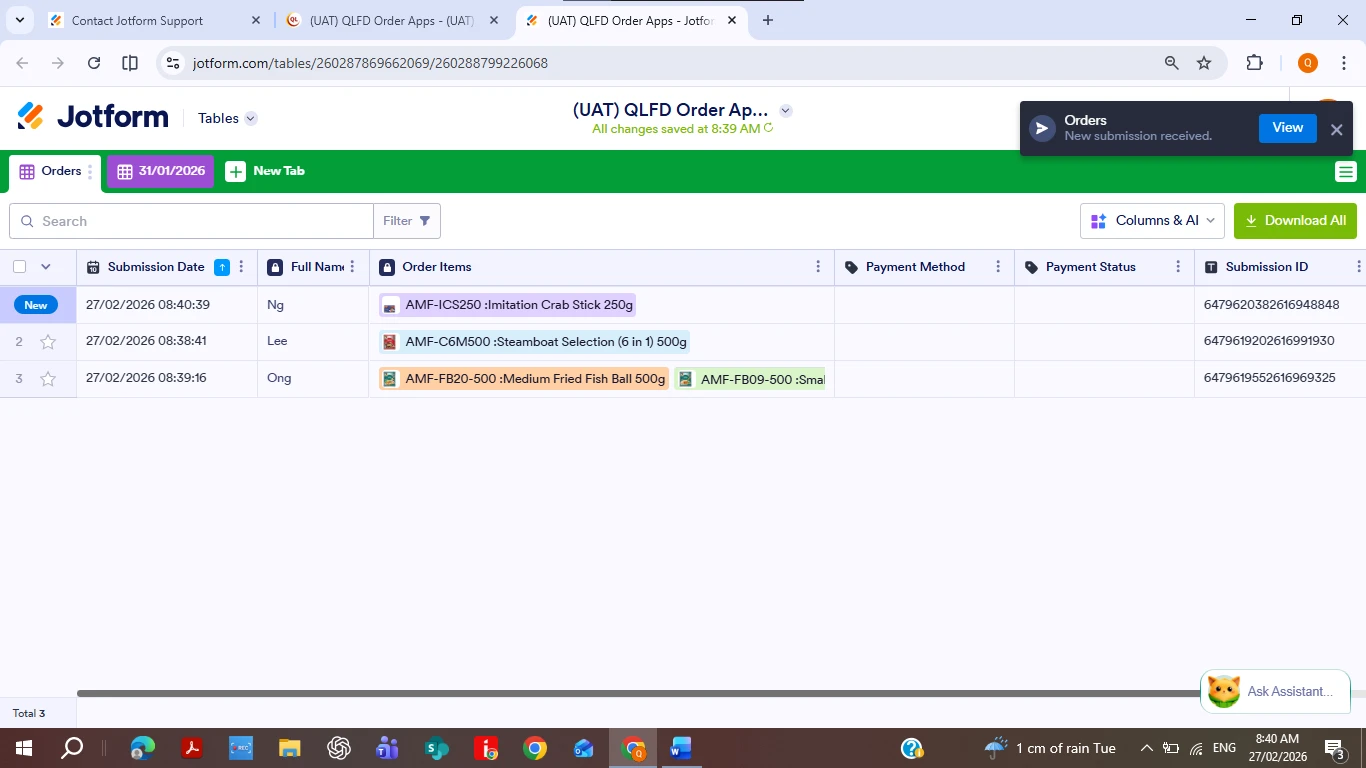Click View on the new submission notification

pyautogui.click(x=1287, y=127)
